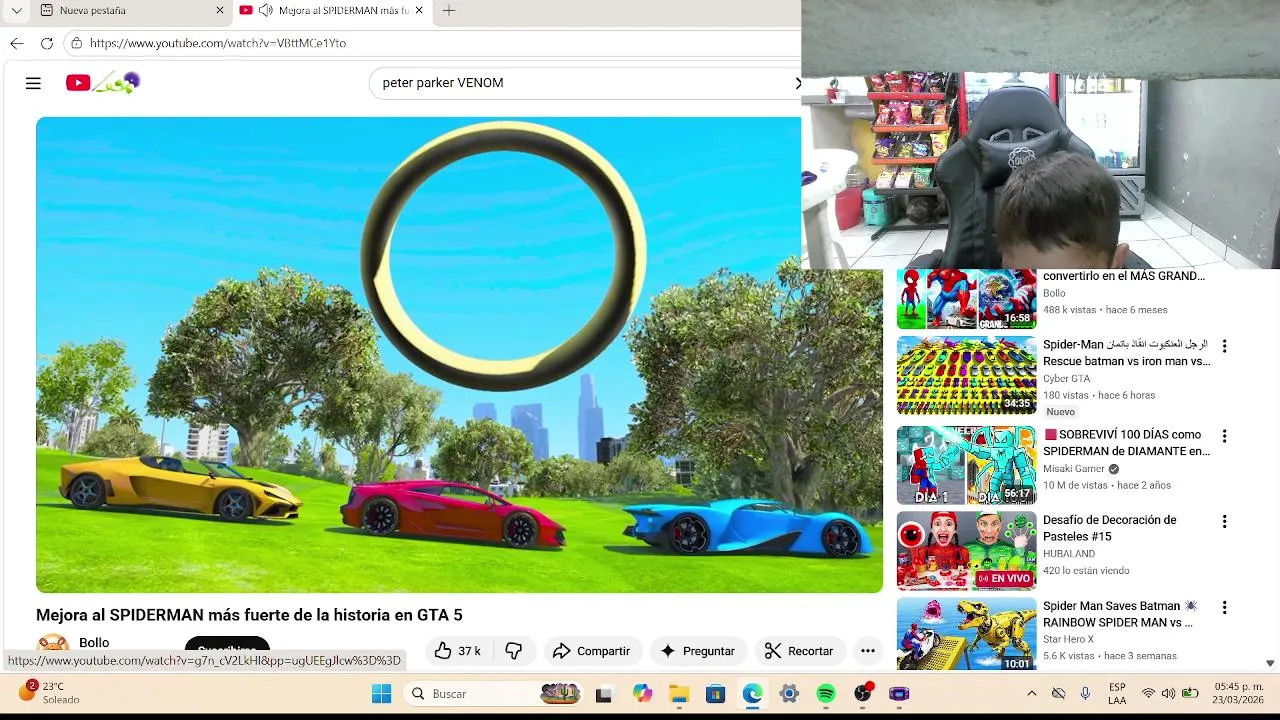View site information icon in address bar
This screenshot has width=1280, height=720.
click(x=77, y=43)
